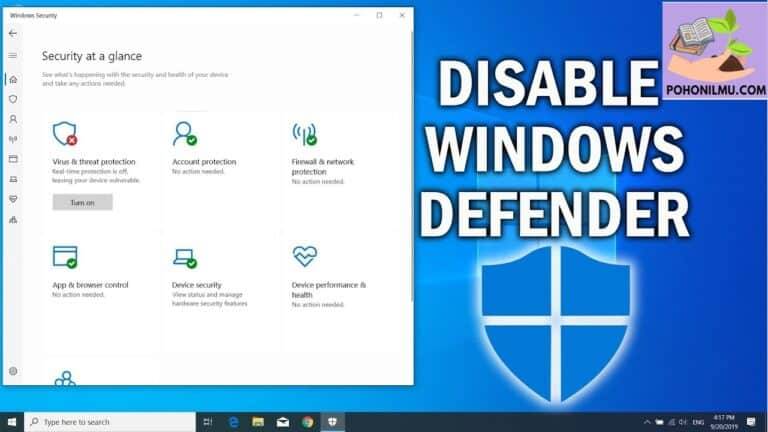This screenshot has width=768, height=432.
Task: Open network status in system tray
Action: click(672, 422)
